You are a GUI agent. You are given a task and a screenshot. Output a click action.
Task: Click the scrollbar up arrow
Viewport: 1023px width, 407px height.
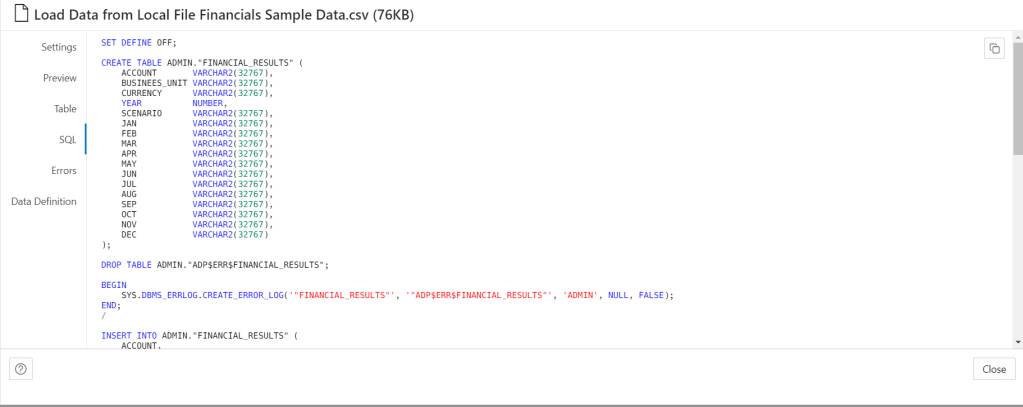click(x=1017, y=37)
